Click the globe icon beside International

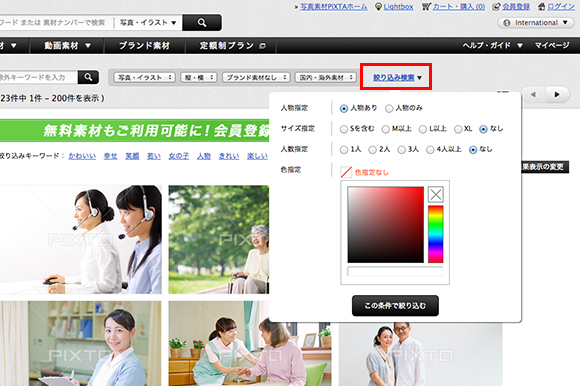pyautogui.click(x=506, y=23)
